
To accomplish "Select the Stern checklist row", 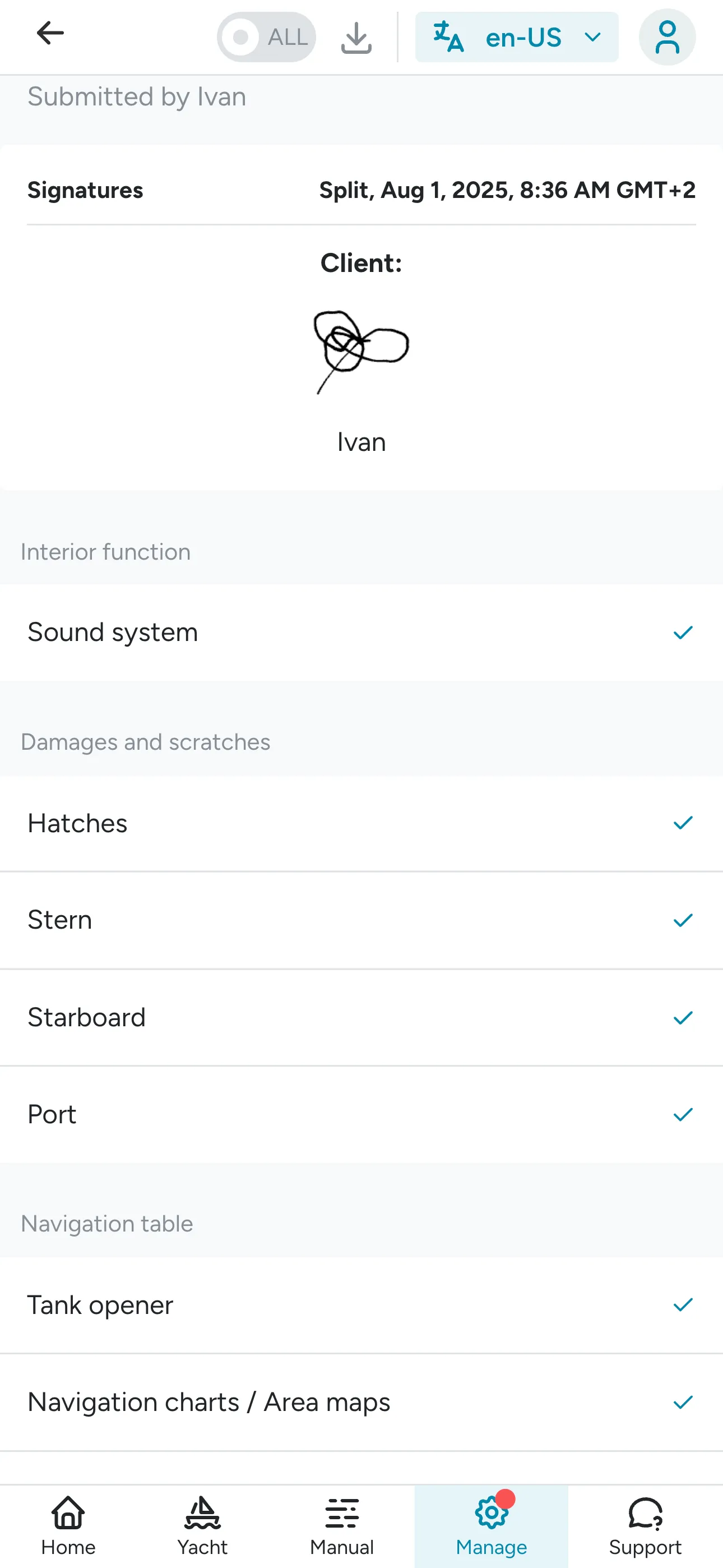I will (x=361, y=920).
